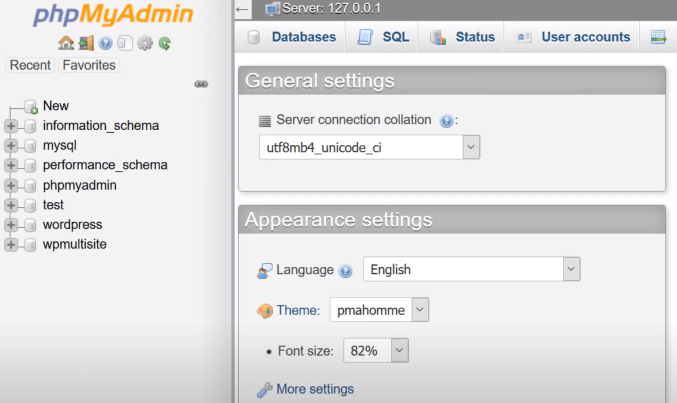Viewport: 677px width, 403px height.
Task: Switch to the SQL tab
Action: [383, 37]
